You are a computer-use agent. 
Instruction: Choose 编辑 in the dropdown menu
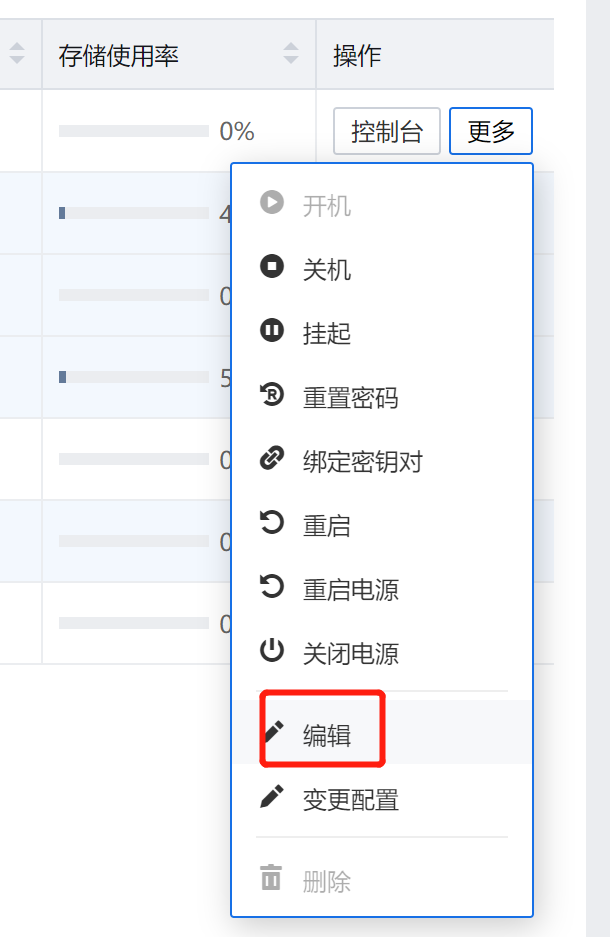tap(327, 736)
